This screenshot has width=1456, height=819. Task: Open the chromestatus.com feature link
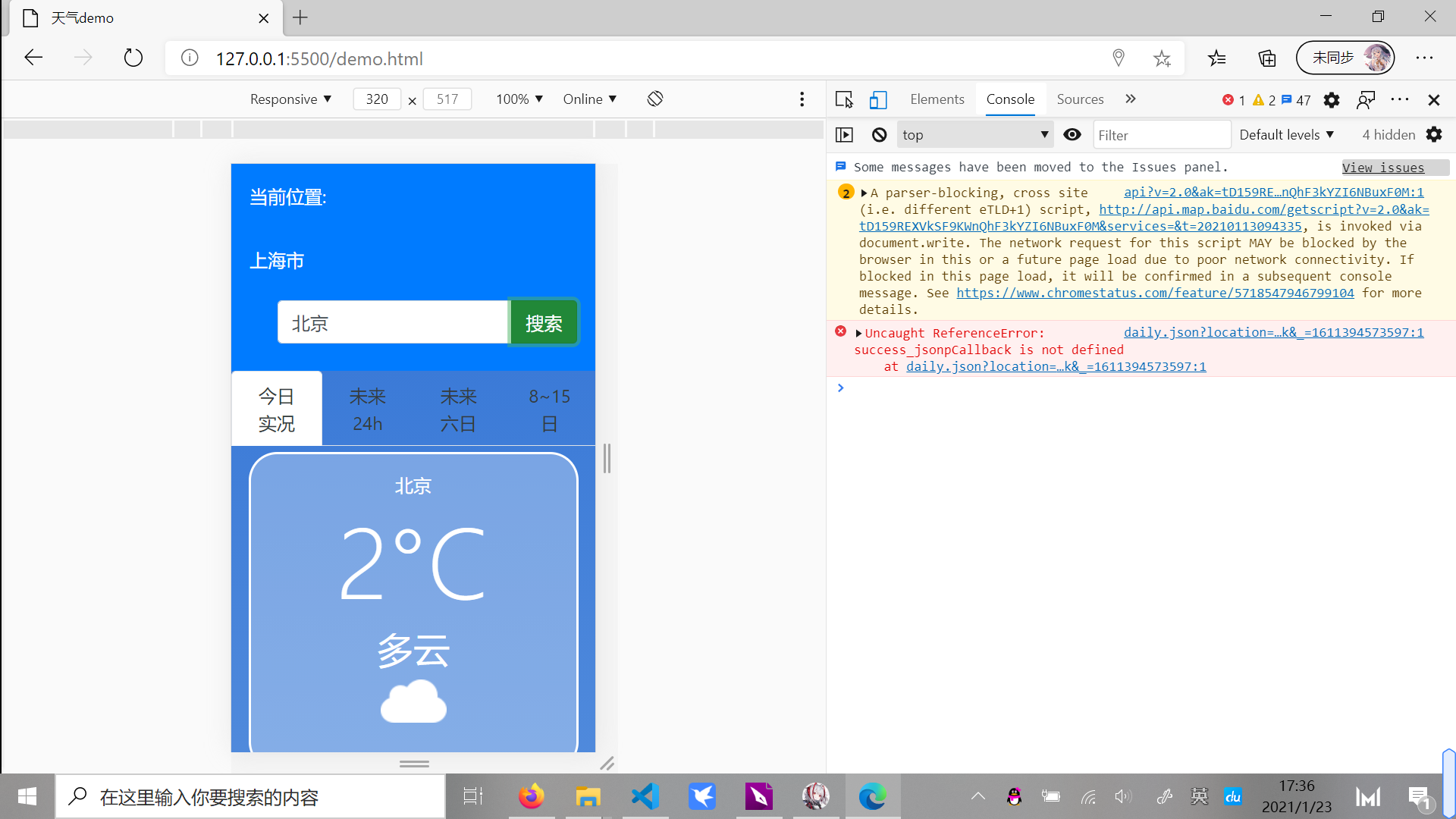[1155, 293]
